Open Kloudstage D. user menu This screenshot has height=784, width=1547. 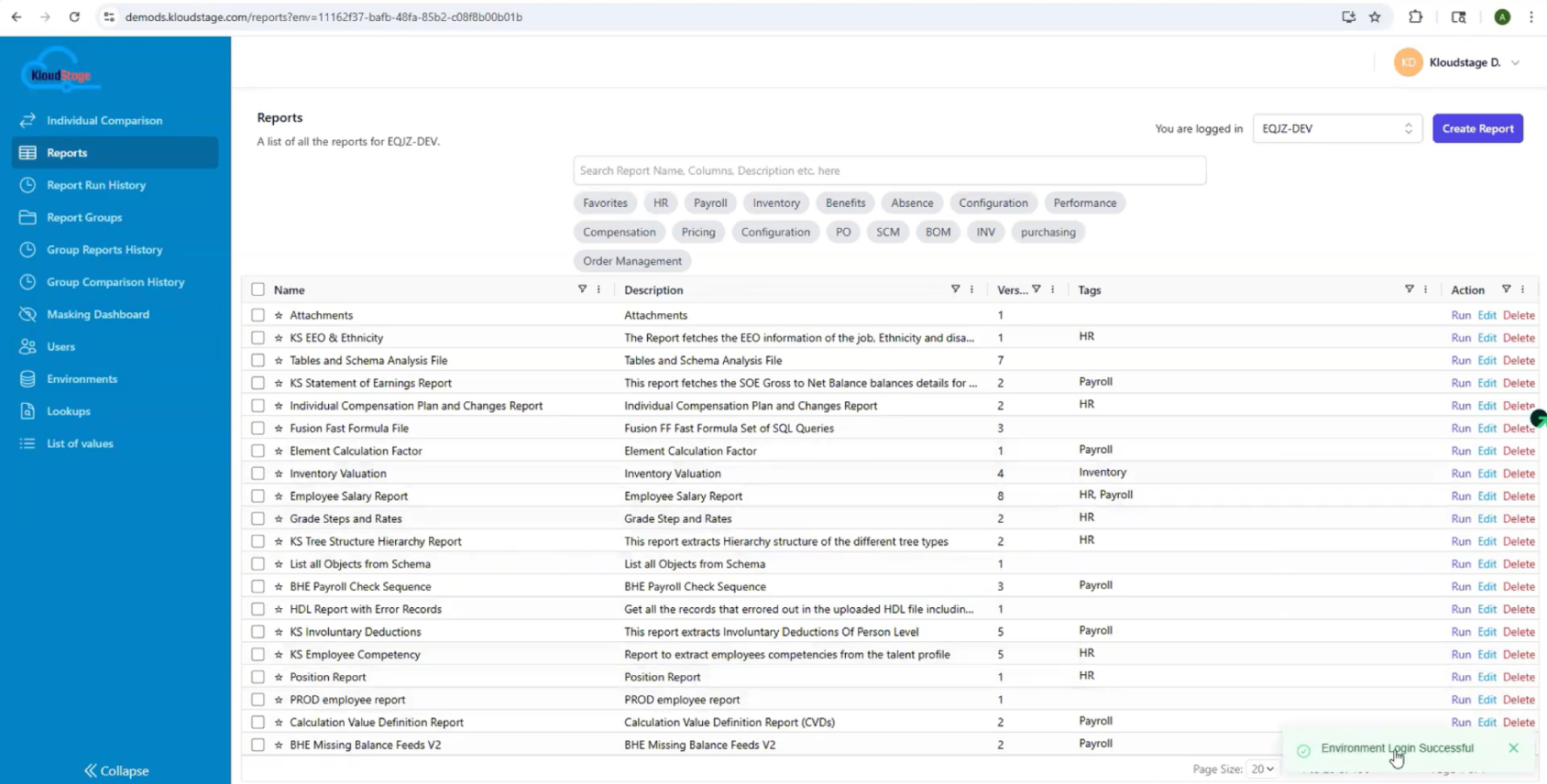click(x=1457, y=62)
